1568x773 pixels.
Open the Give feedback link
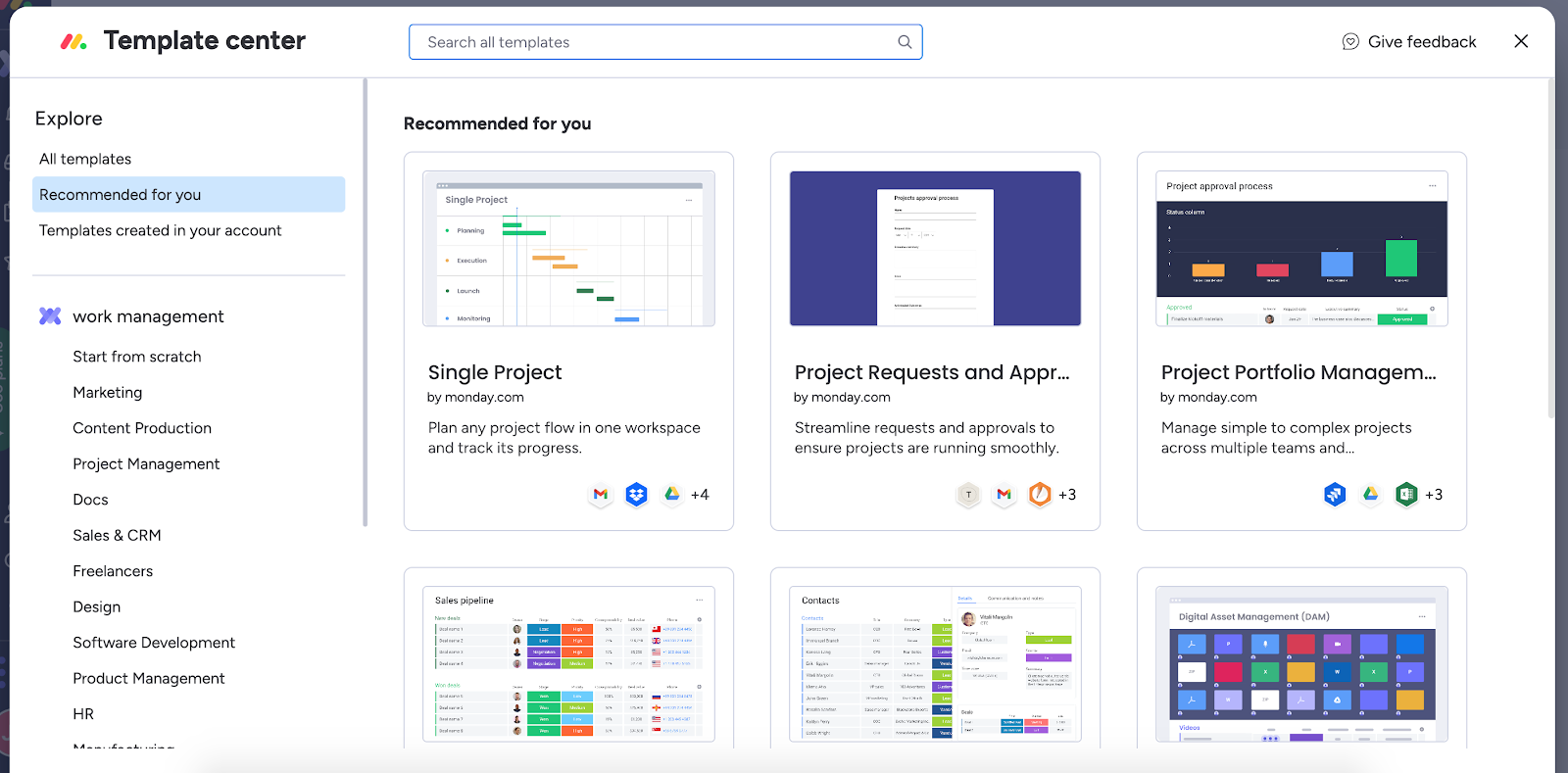1409,42
